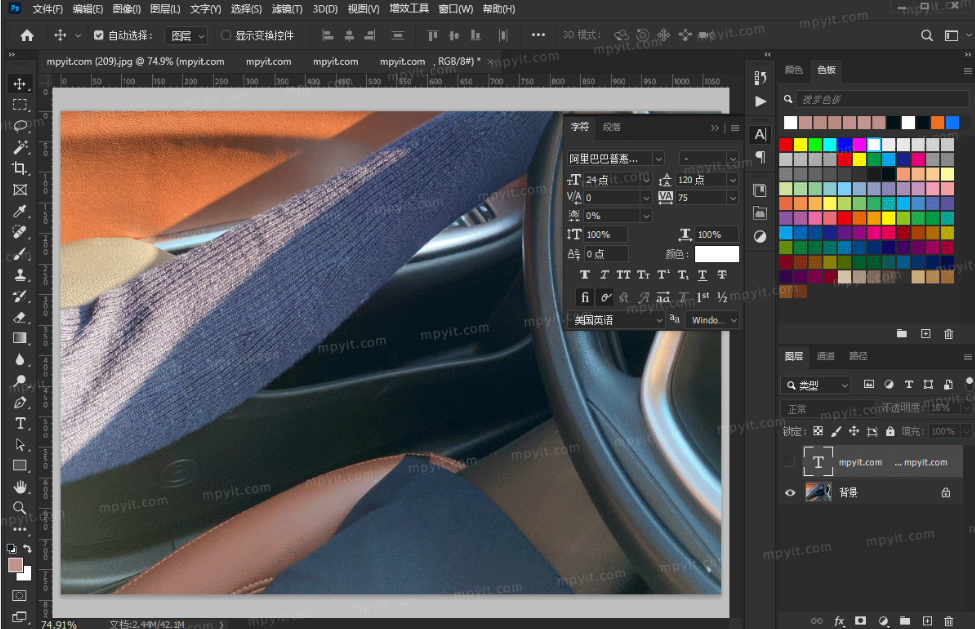The width and height of the screenshot is (975, 629).
Task: Enable visibility for the mpyit.com text layer
Action: 788,460
